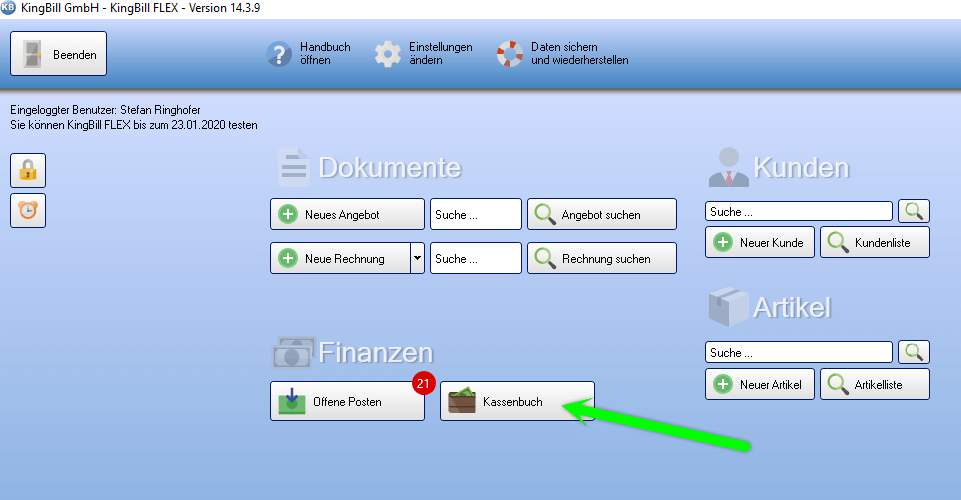This screenshot has width=961, height=500.
Task: Click the red 21 notification badge
Action: point(423,383)
